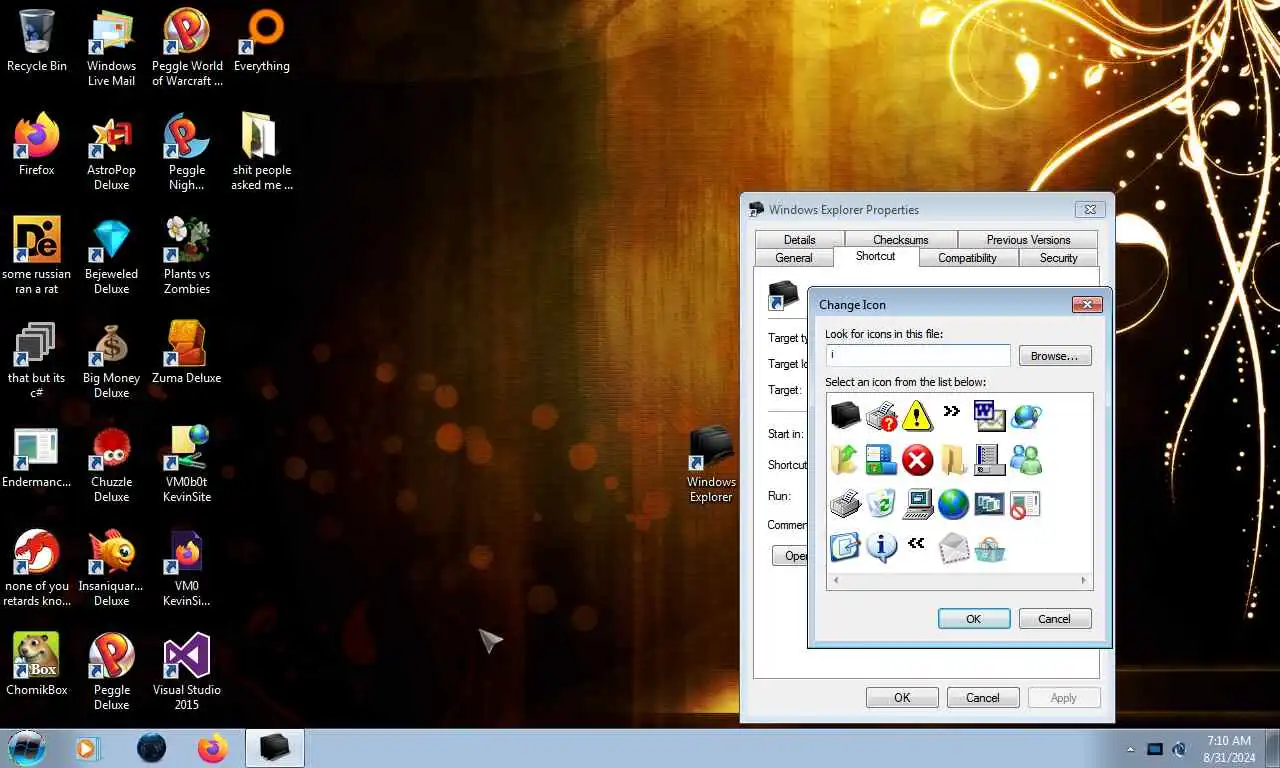The image size is (1280, 768).
Task: Confirm Change Icon dialog with OK
Action: [x=974, y=619]
